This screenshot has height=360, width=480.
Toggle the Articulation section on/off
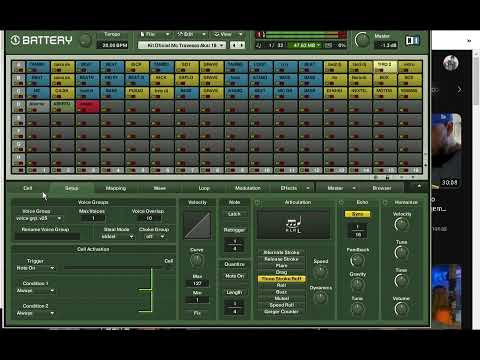(x=258, y=202)
